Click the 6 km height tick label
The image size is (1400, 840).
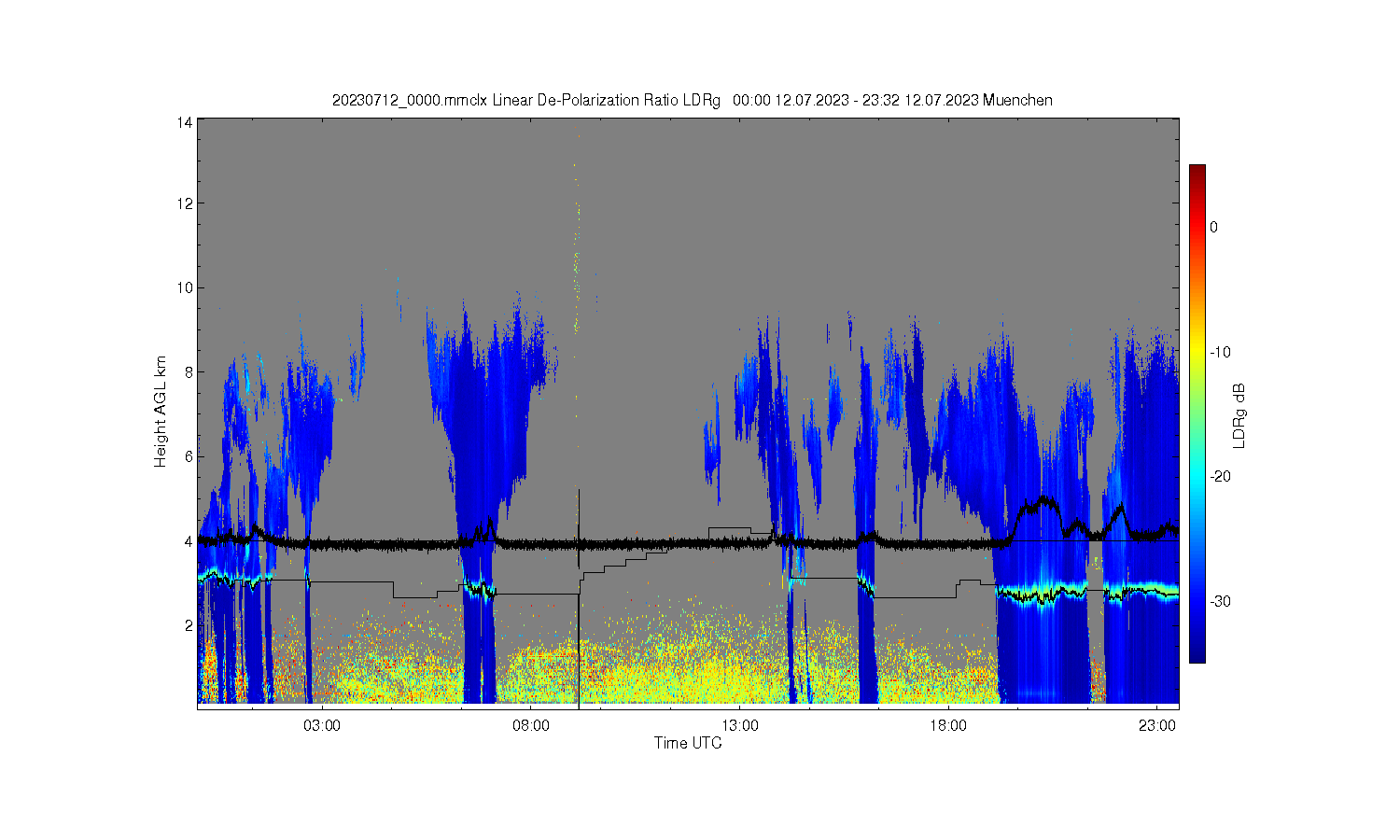pyautogui.click(x=189, y=456)
